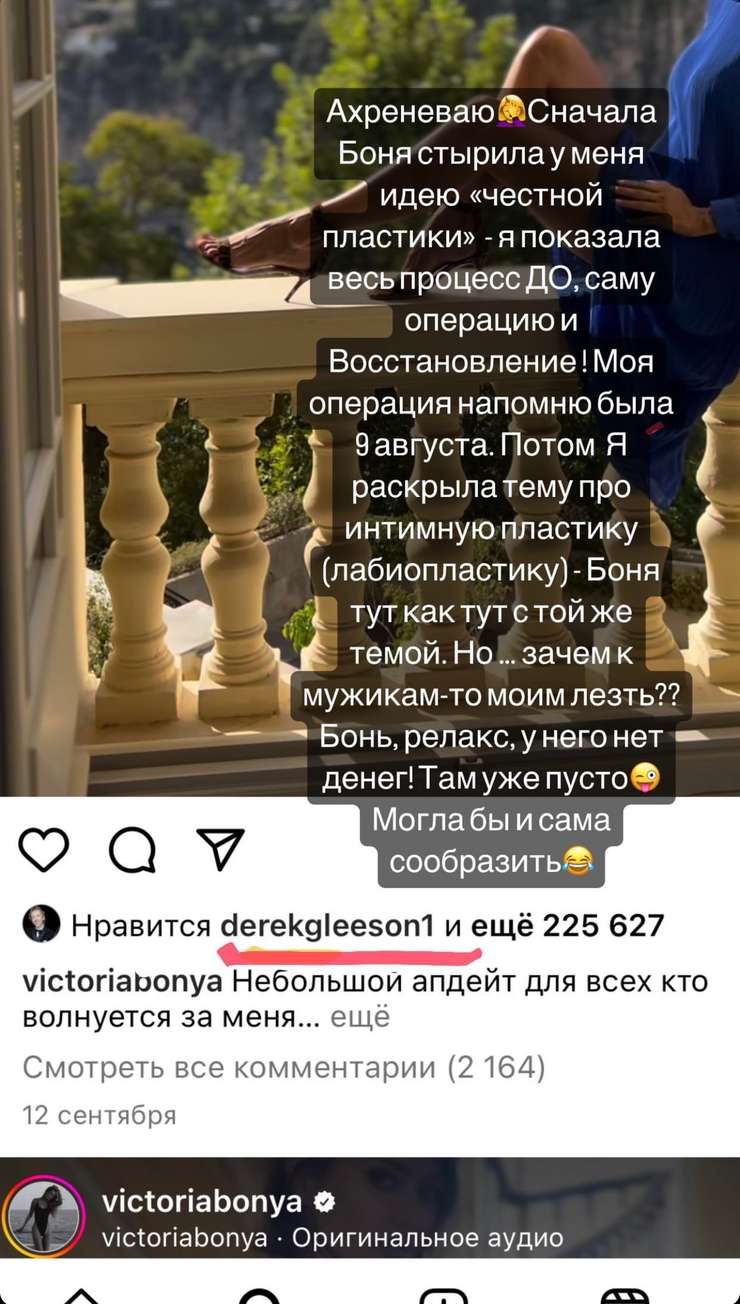Open victoriabonya story ring avatar

pyautogui.click(x=41, y=1218)
